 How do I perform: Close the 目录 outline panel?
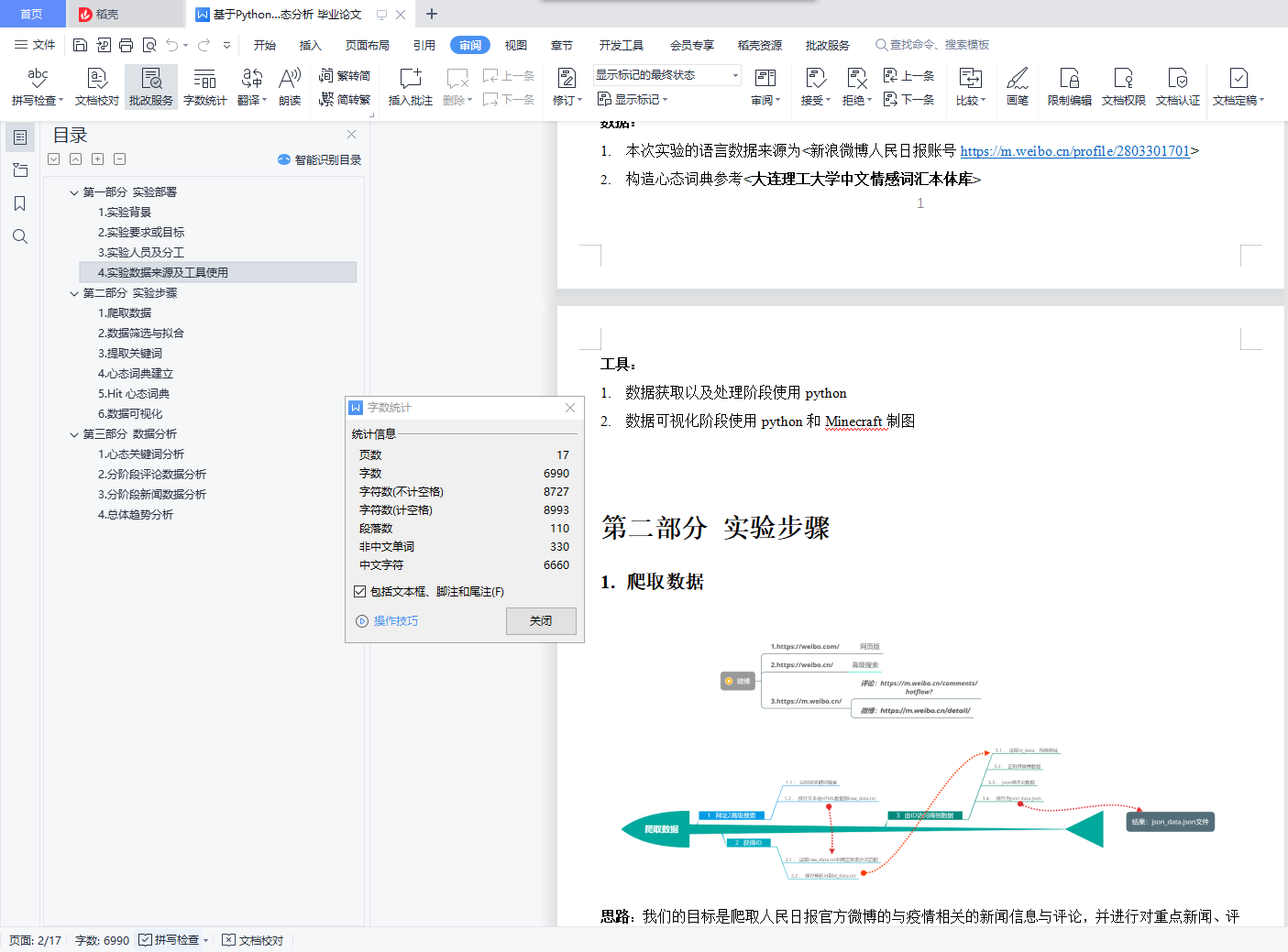pyautogui.click(x=351, y=135)
